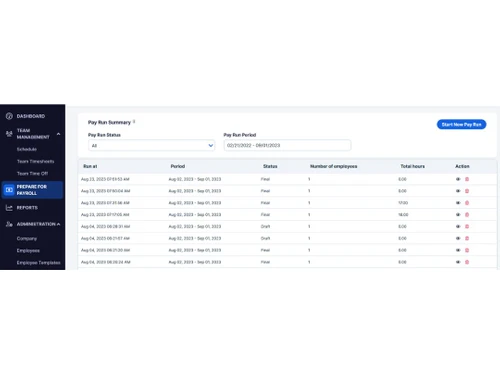Delete the pay run dated Aug 04 08:20:24 AM
This screenshot has width=500, height=375.
click(467, 262)
